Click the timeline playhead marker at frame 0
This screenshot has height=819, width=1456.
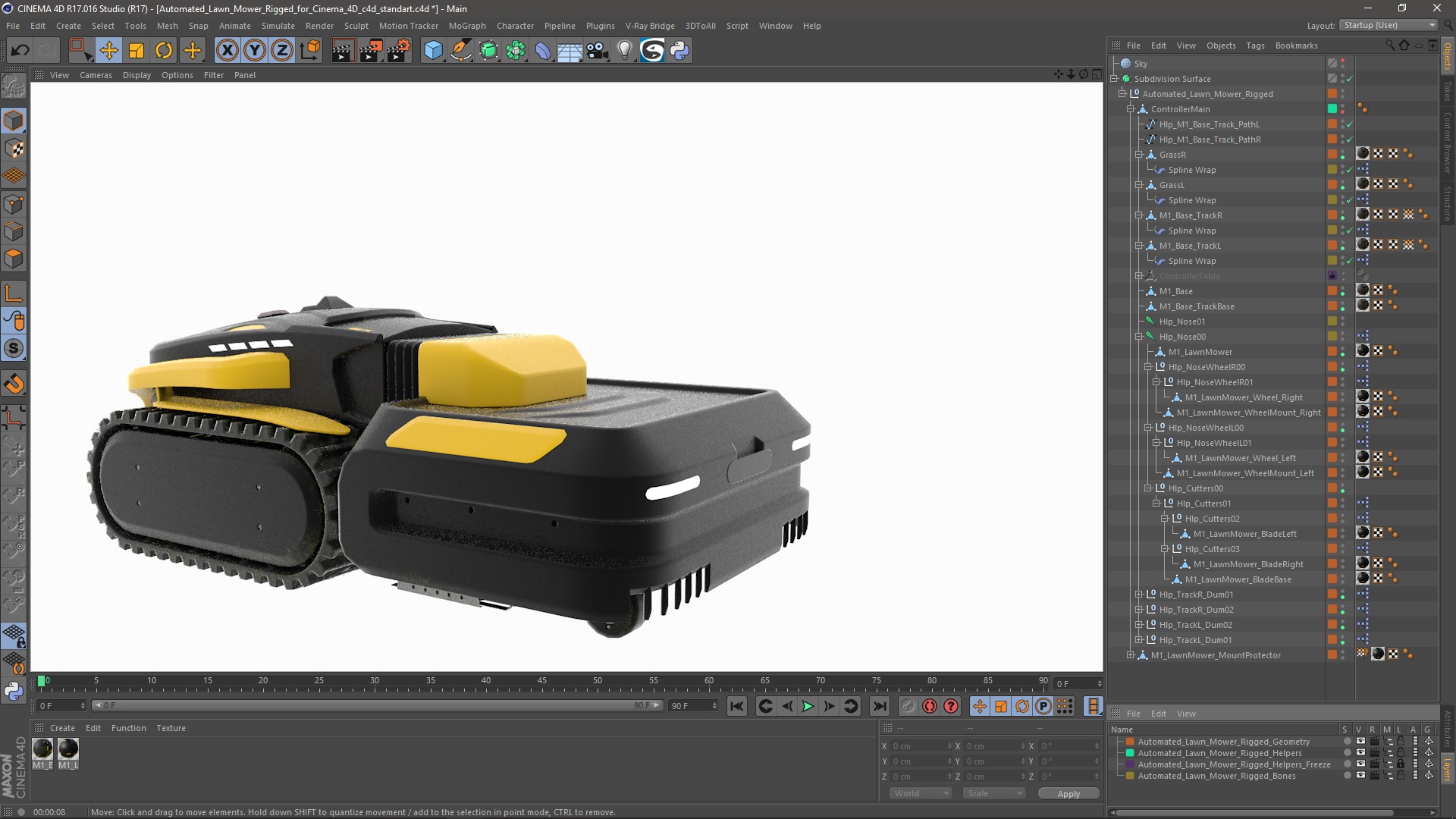coord(42,681)
